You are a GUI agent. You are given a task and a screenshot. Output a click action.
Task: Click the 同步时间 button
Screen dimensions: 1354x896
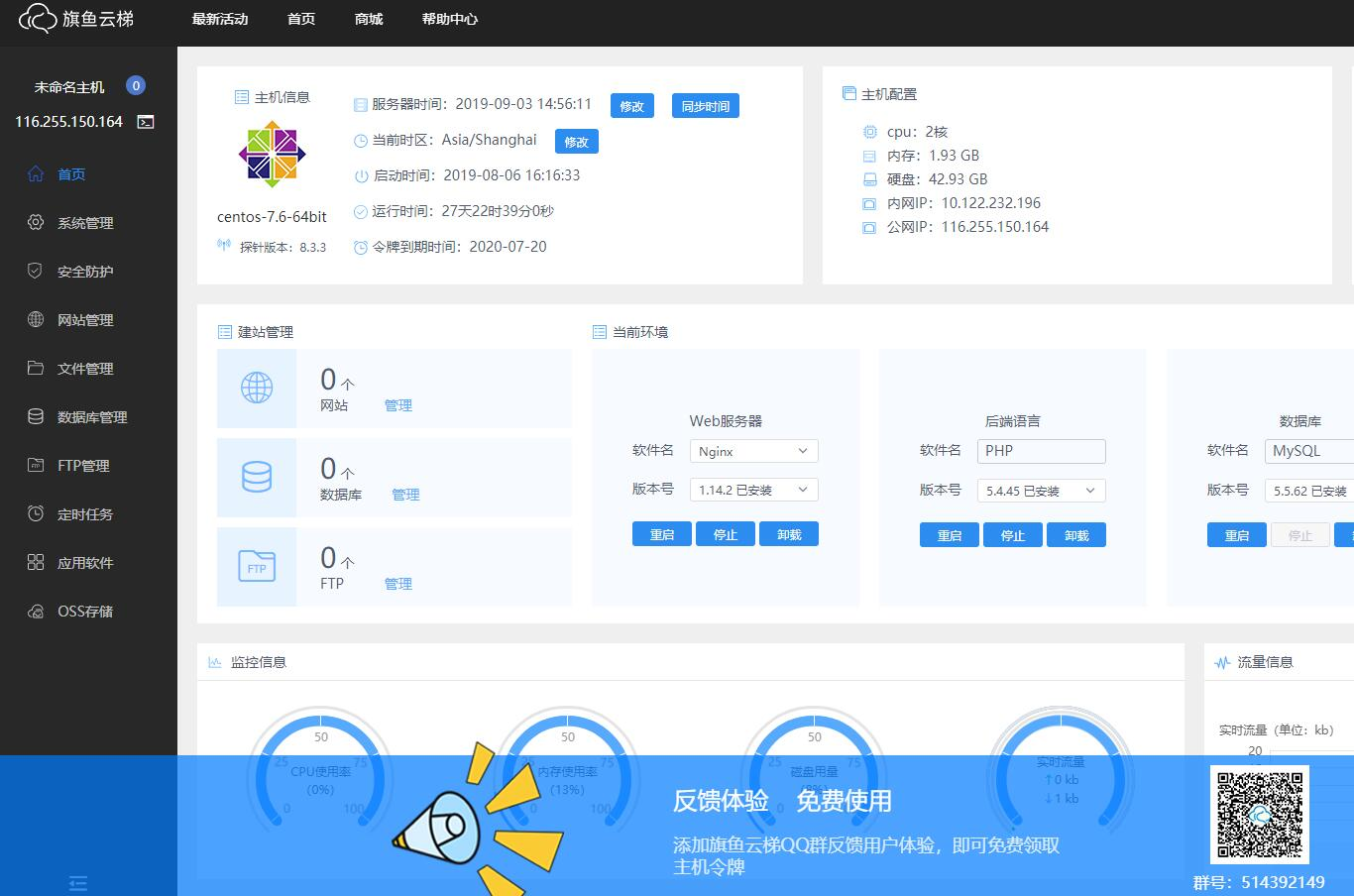pyautogui.click(x=706, y=106)
